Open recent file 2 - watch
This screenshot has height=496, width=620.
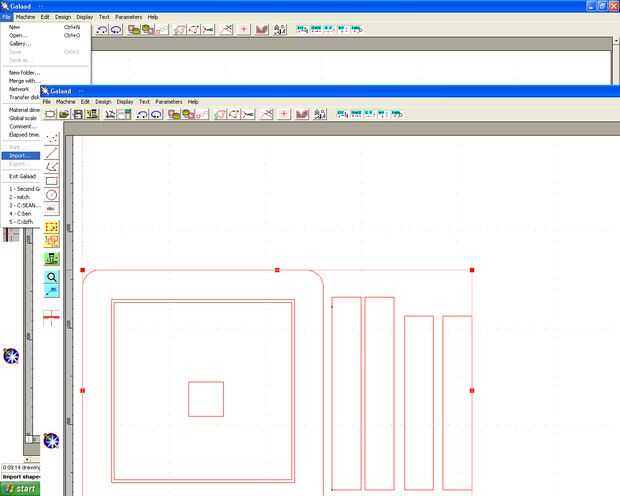21,197
